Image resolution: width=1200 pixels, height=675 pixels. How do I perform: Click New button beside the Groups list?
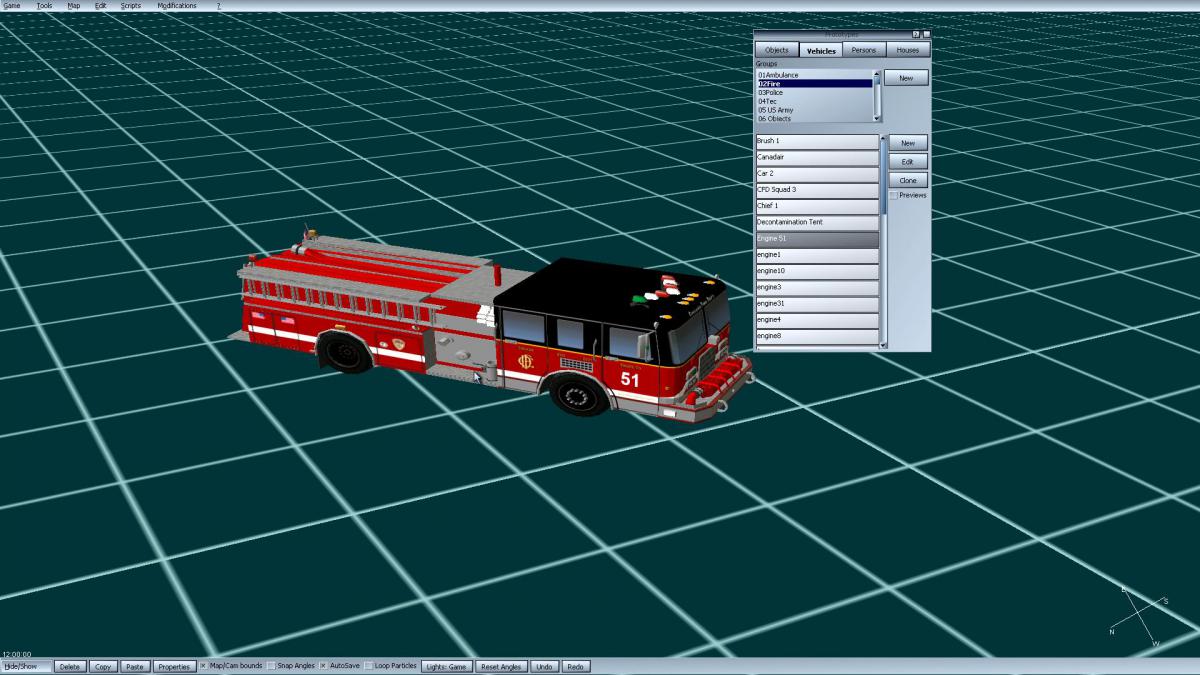[x=906, y=77]
